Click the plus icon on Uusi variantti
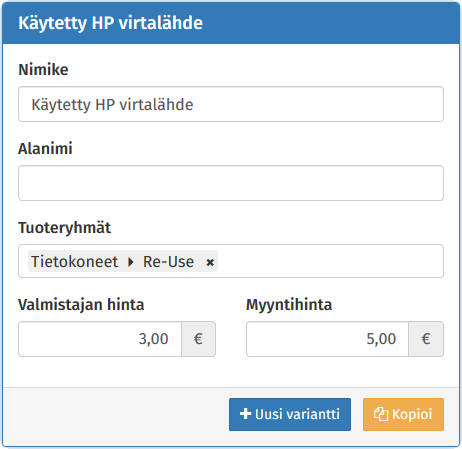The height and width of the screenshot is (449, 462). point(245,414)
